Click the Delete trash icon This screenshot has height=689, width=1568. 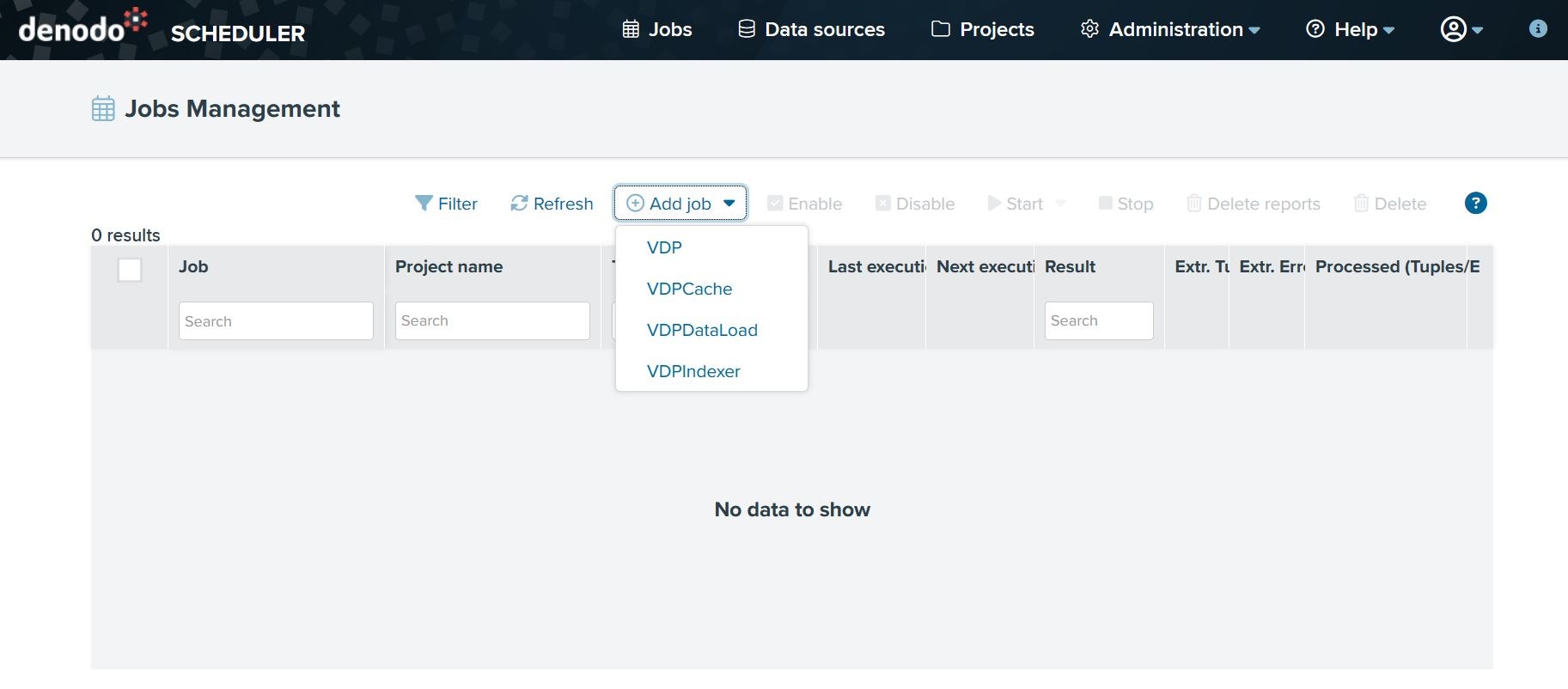point(1361,204)
